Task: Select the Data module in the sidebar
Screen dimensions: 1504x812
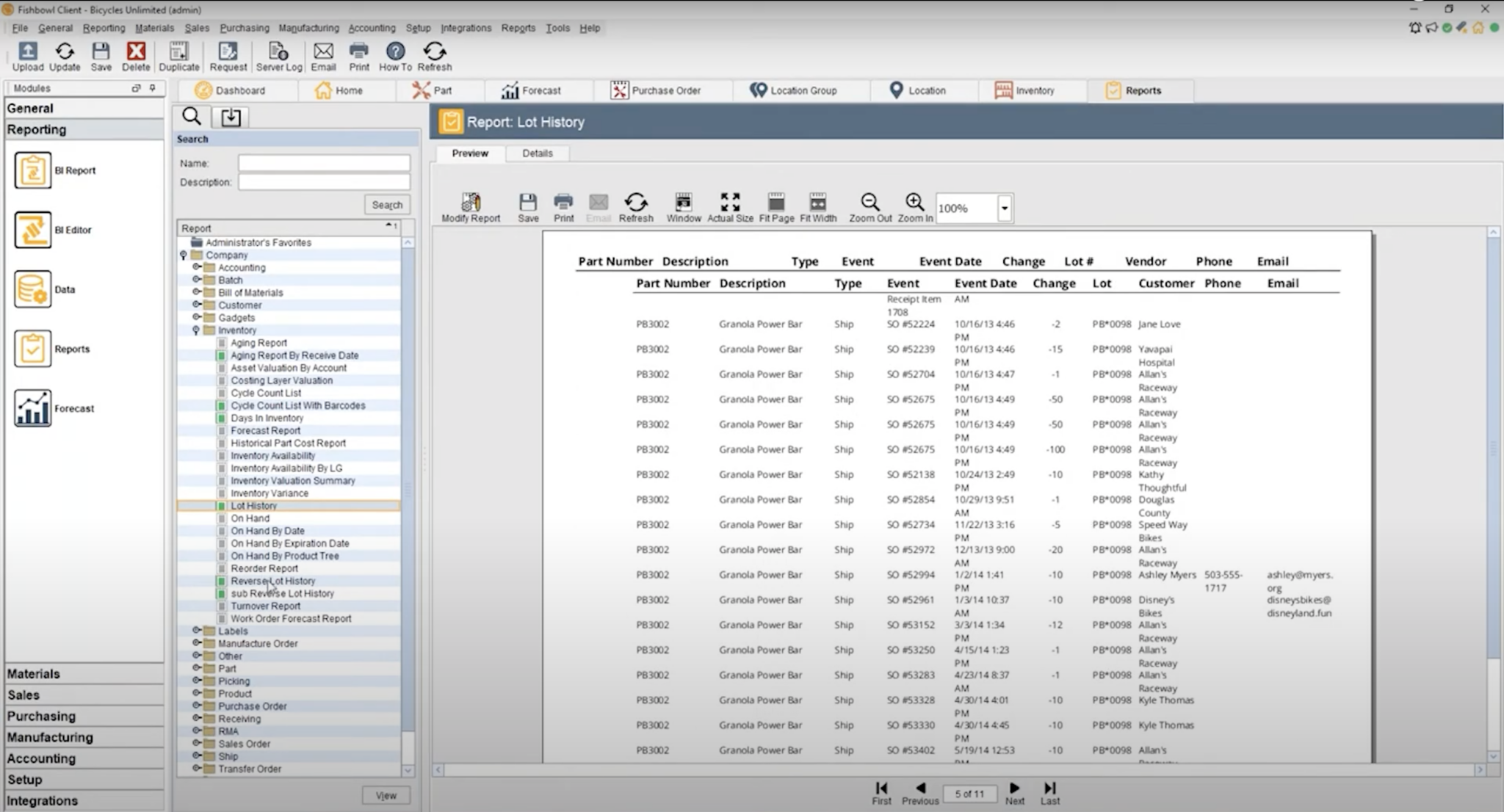Action: 32,289
